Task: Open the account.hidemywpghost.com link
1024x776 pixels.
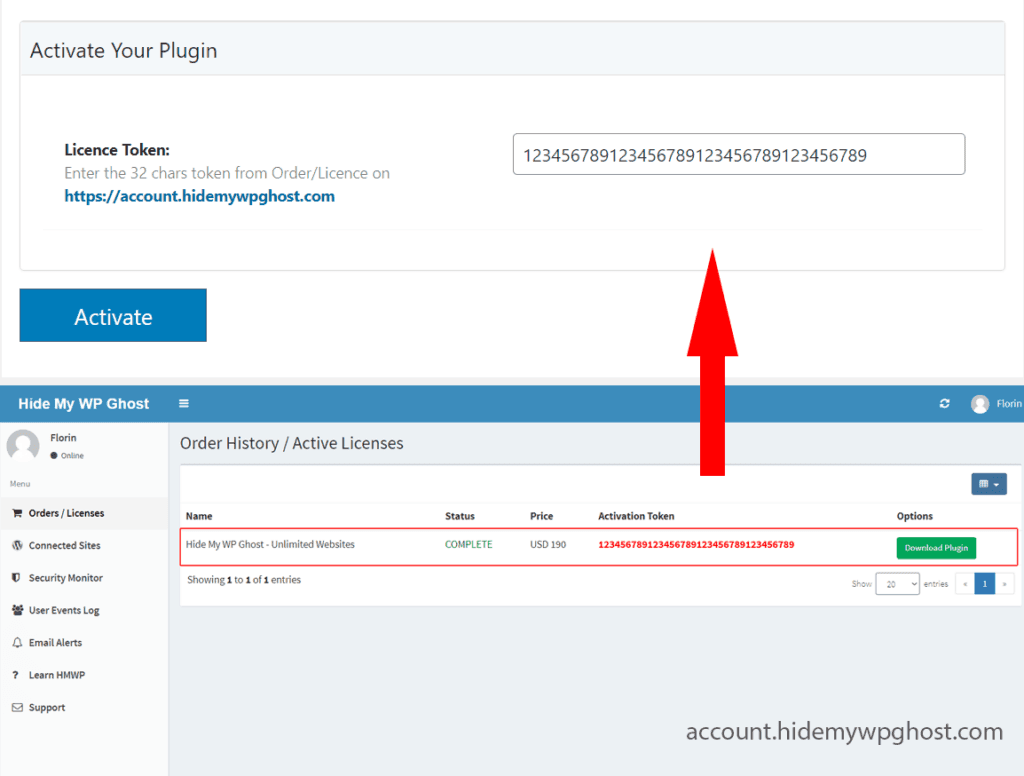Action: tap(199, 196)
